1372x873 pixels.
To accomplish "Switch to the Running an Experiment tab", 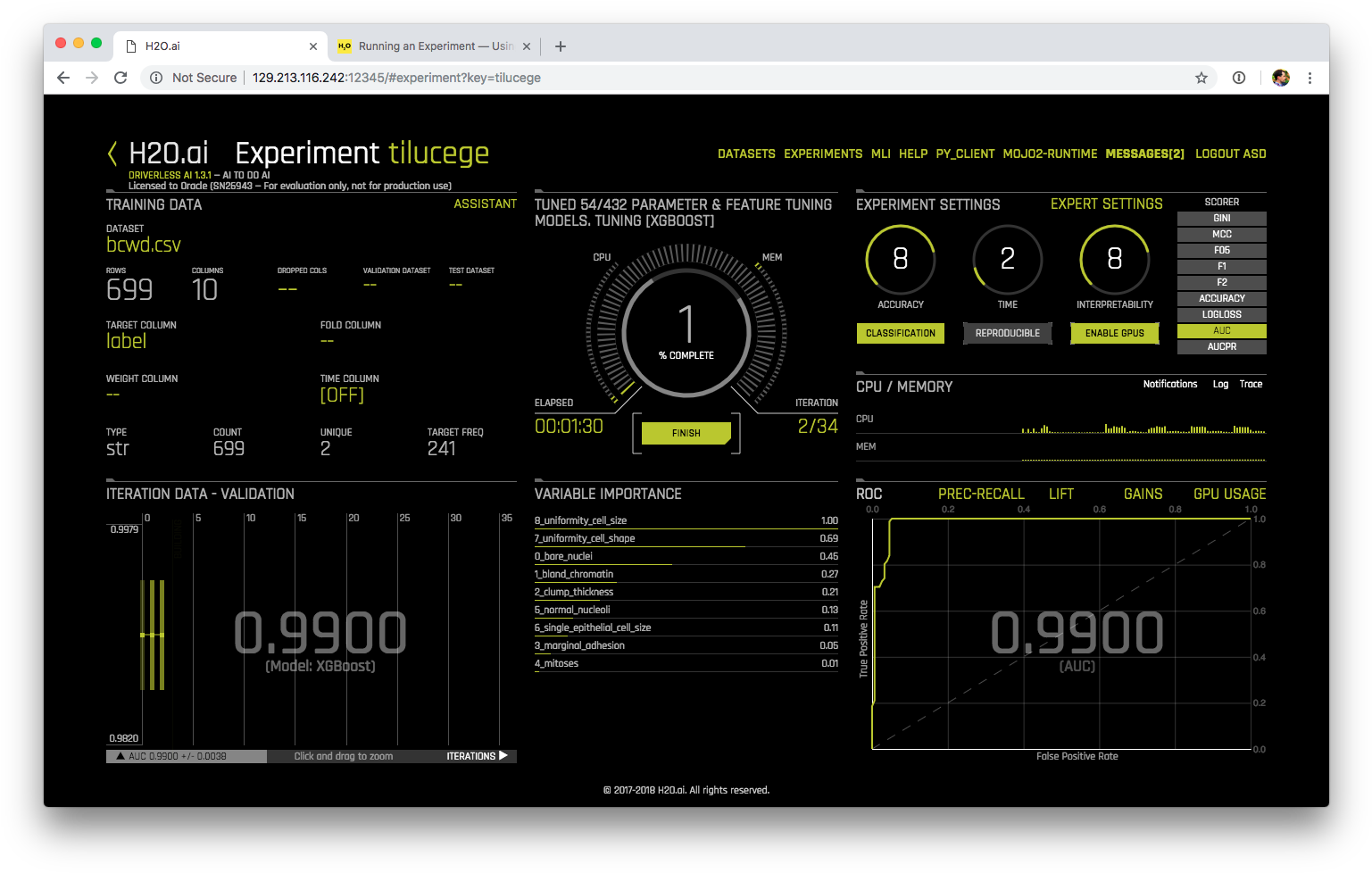I will [x=433, y=46].
